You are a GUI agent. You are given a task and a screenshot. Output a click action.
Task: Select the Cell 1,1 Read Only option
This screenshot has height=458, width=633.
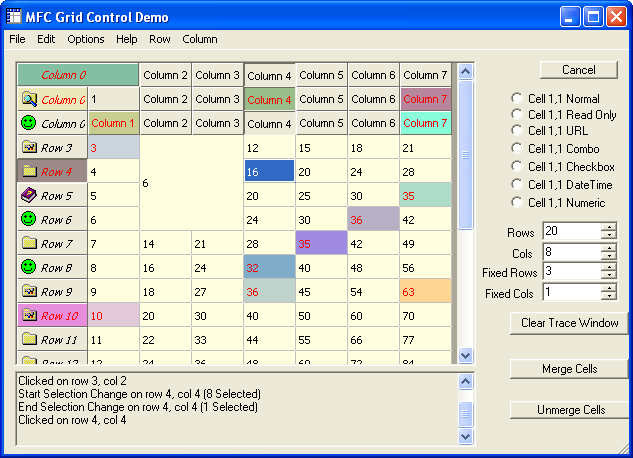pos(517,115)
